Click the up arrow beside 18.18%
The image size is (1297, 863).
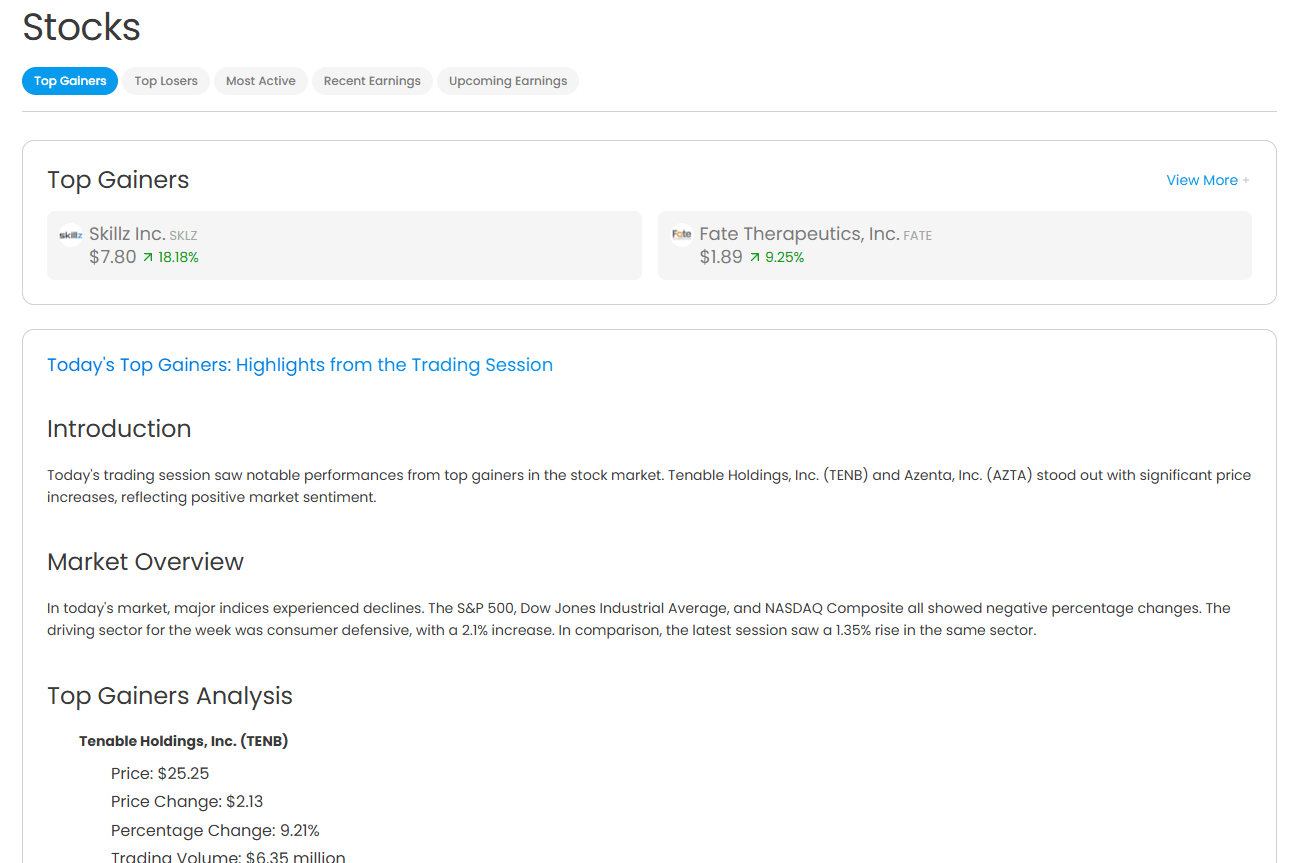148,258
